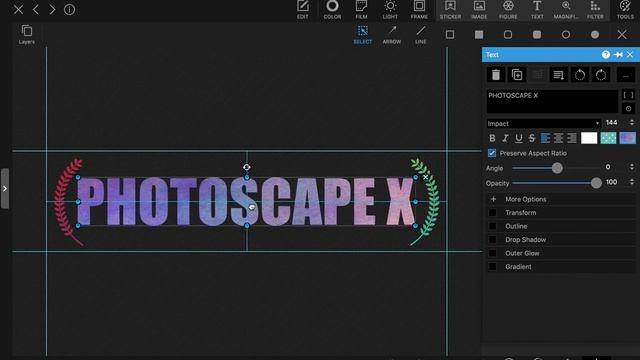Toggle italic formatting

505,138
